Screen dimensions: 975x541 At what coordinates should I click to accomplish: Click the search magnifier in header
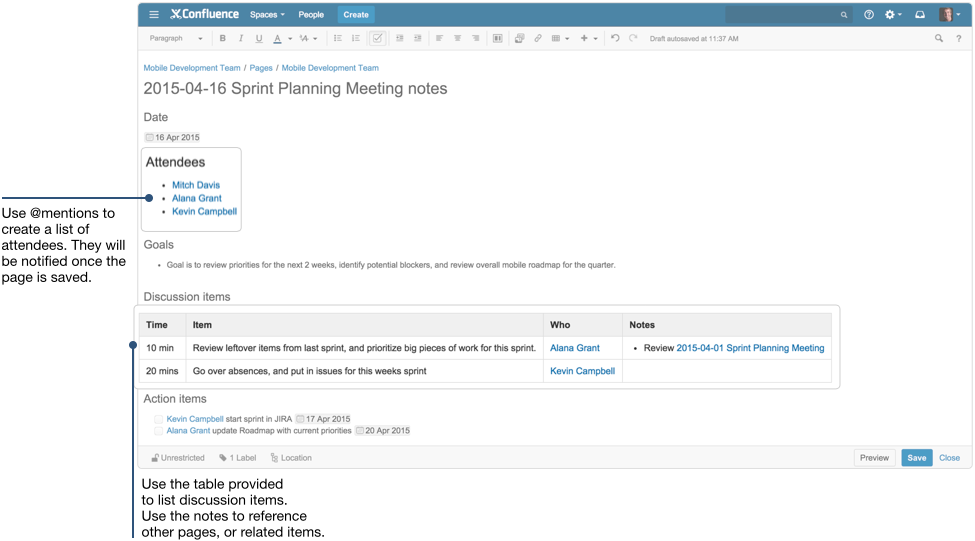point(844,15)
